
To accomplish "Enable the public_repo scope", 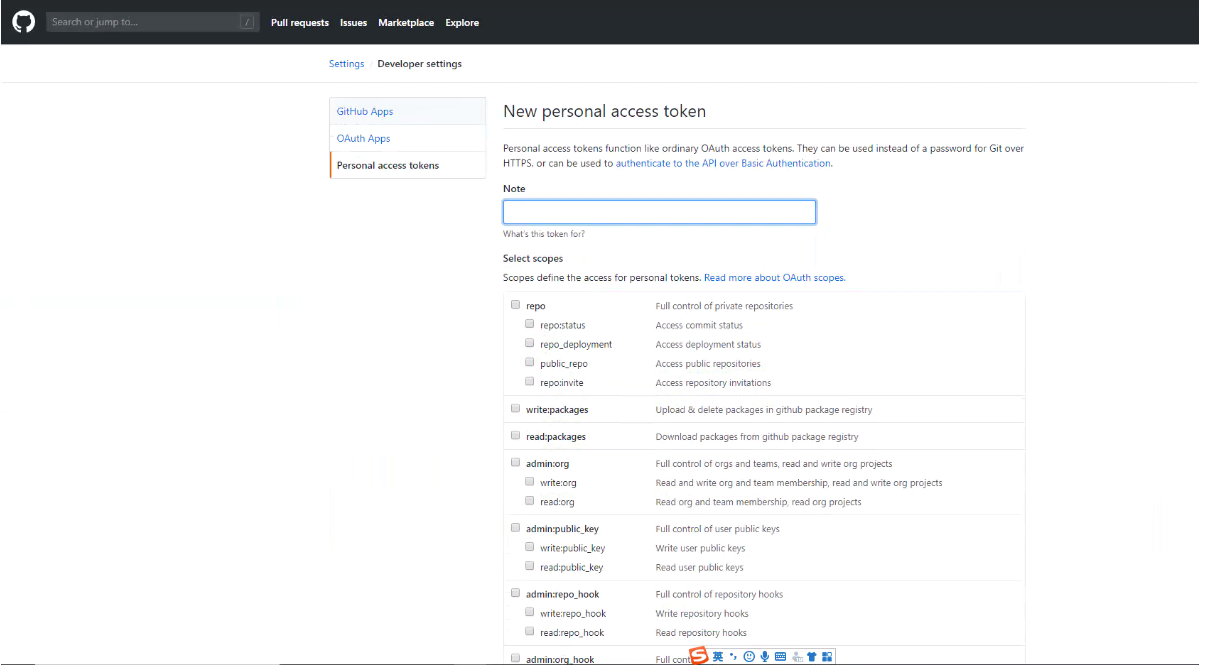I will [x=530, y=363].
